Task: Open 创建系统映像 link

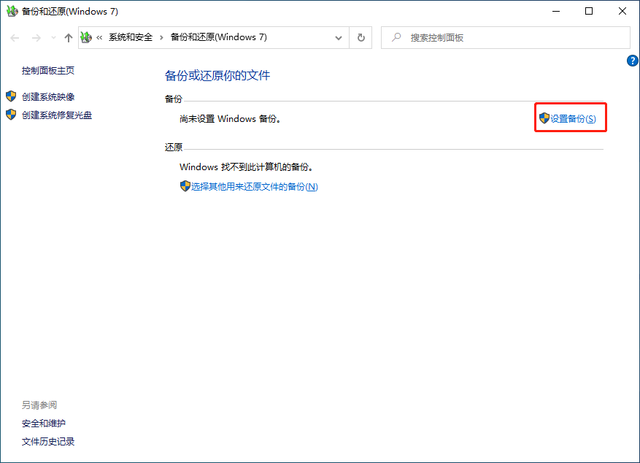Action: point(48,97)
